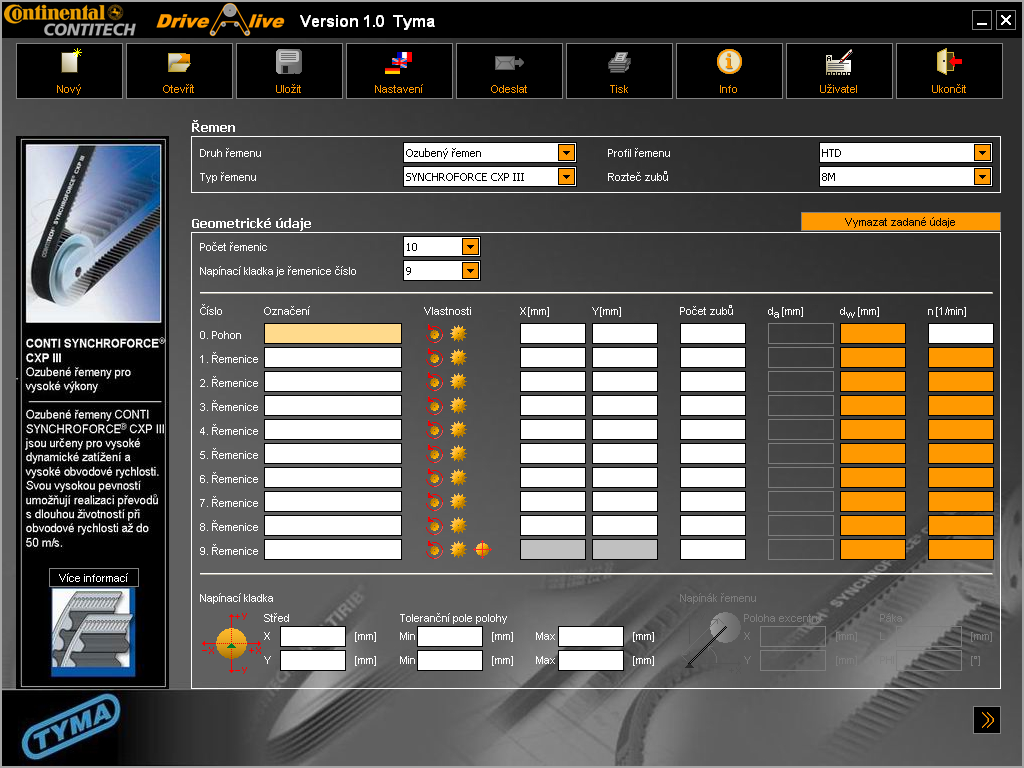Viewport: 1024px width, 768px height.
Task: Open a file with Otevřít
Action: coord(179,71)
